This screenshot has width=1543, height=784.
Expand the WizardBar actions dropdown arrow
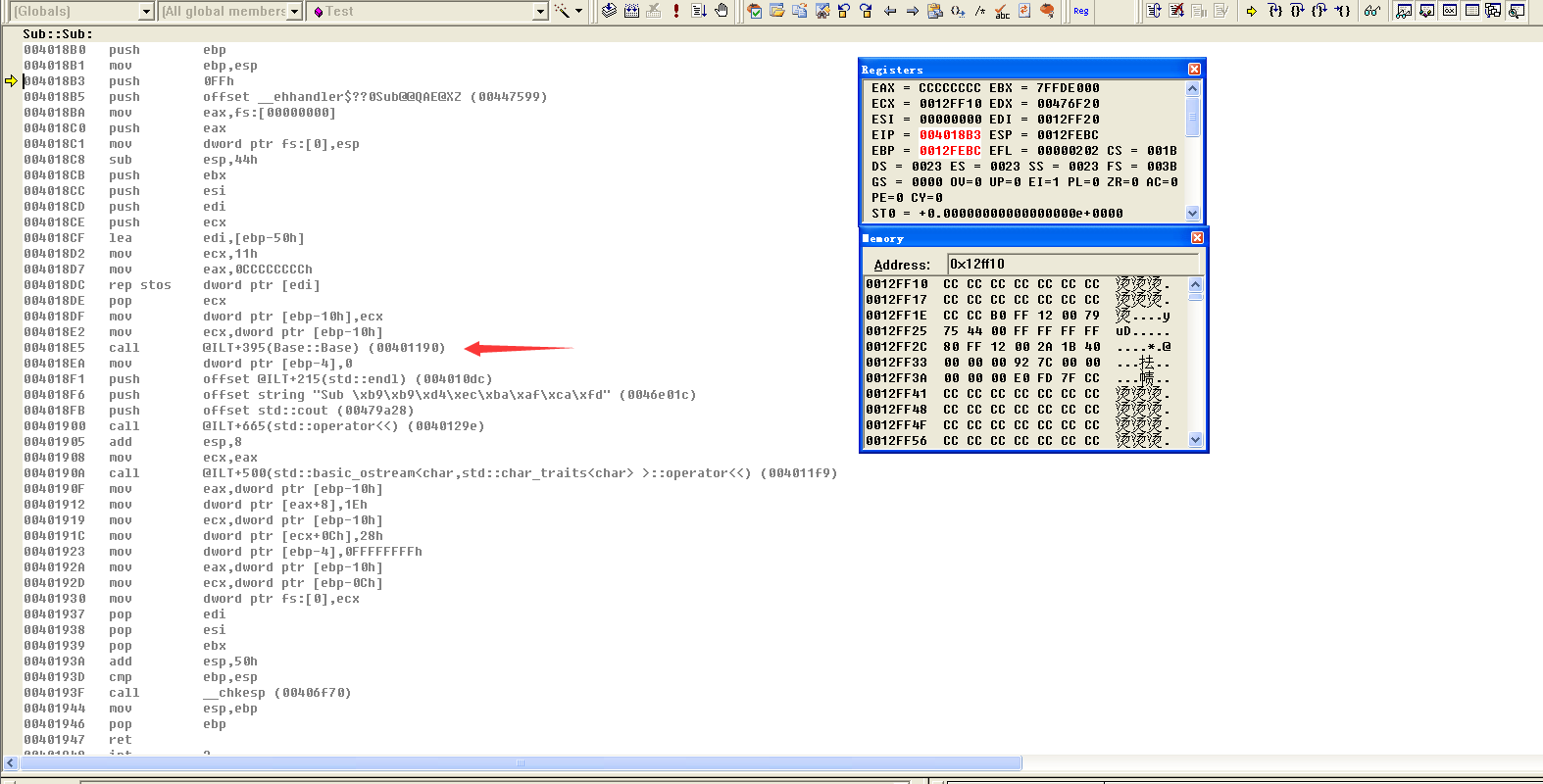pyautogui.click(x=578, y=11)
